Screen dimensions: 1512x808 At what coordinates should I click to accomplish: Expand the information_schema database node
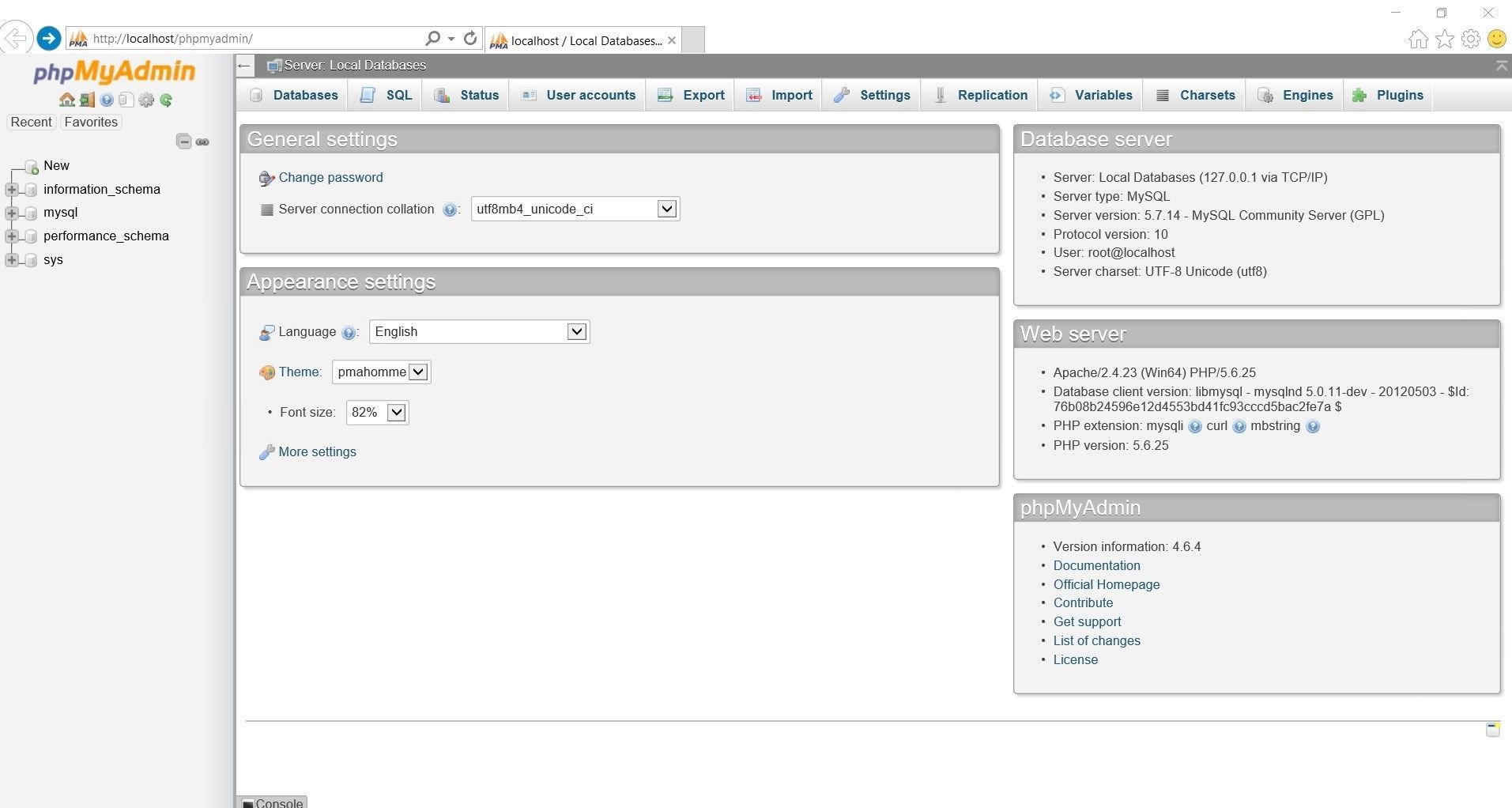11,190
